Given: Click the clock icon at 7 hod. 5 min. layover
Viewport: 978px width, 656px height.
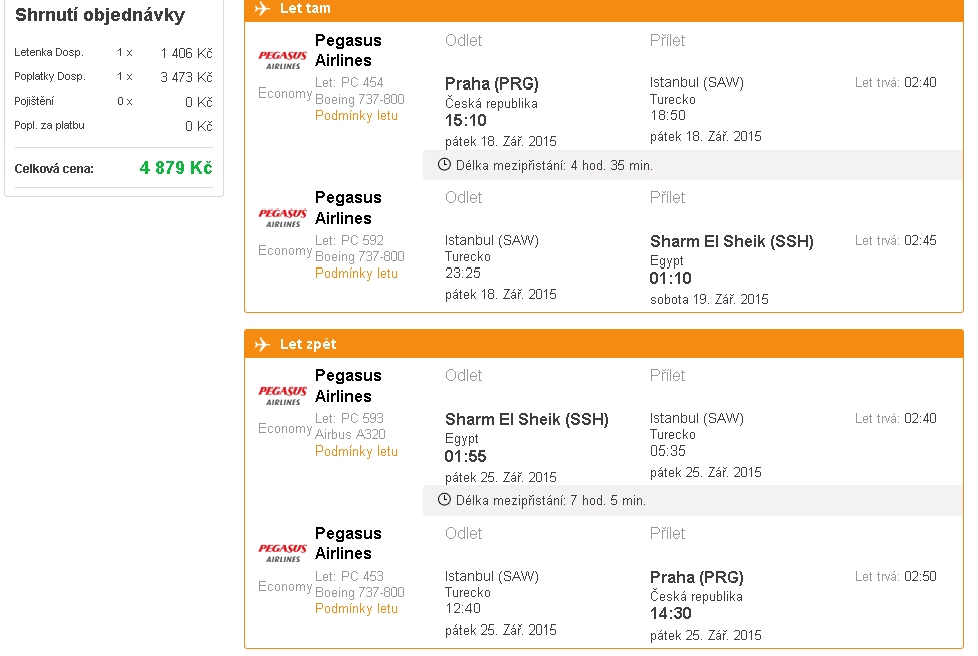Looking at the screenshot, I should (x=444, y=499).
